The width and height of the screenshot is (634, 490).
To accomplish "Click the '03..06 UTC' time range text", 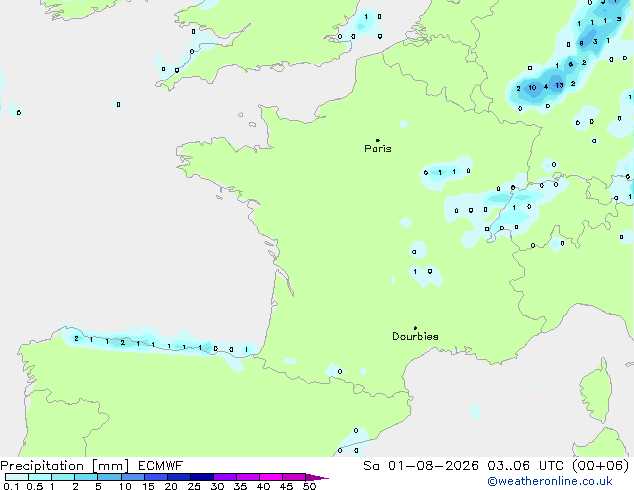I will 525,466.
